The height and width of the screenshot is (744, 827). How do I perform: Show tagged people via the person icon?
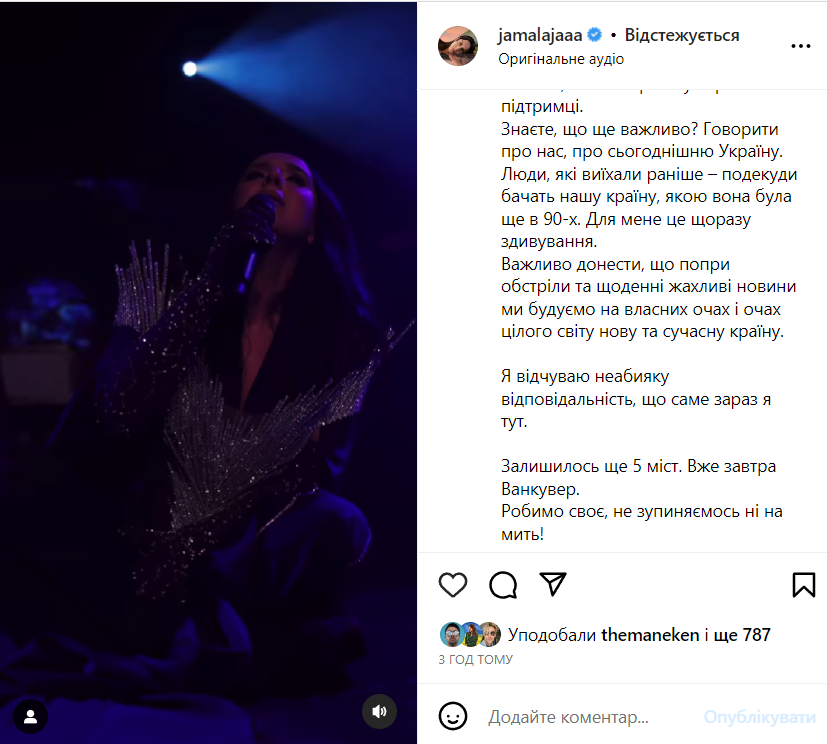(31, 717)
